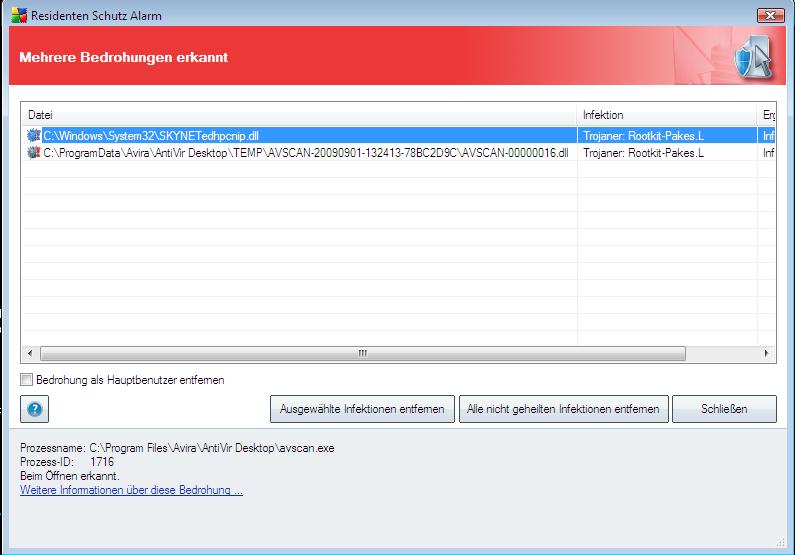Screen dimensions: 795x555
Task: Click the malware icon beside AVSCAN-00000016.dll
Action: pos(33,153)
